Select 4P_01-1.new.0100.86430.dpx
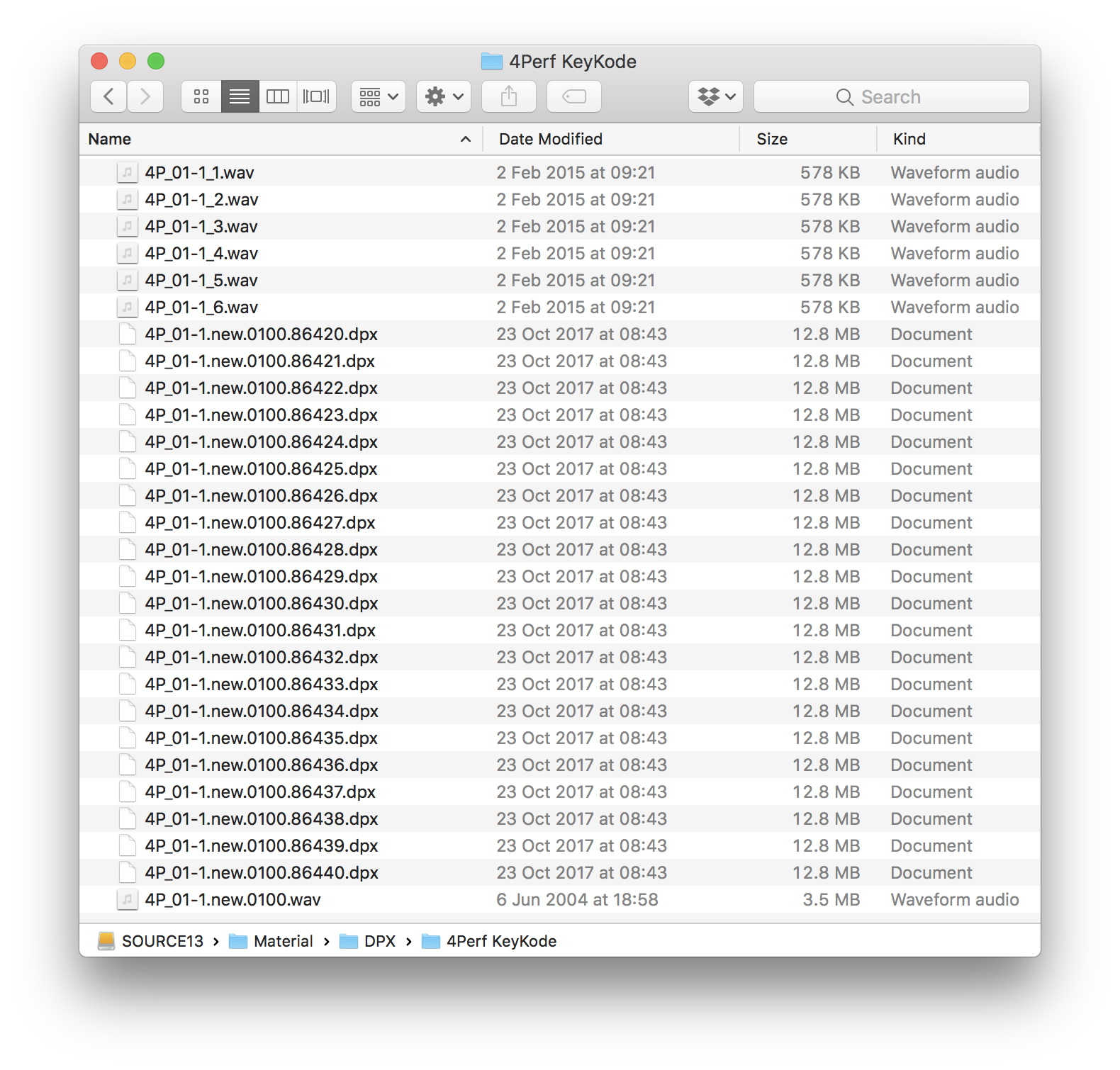The height and width of the screenshot is (1070, 1120). pyautogui.click(x=560, y=603)
